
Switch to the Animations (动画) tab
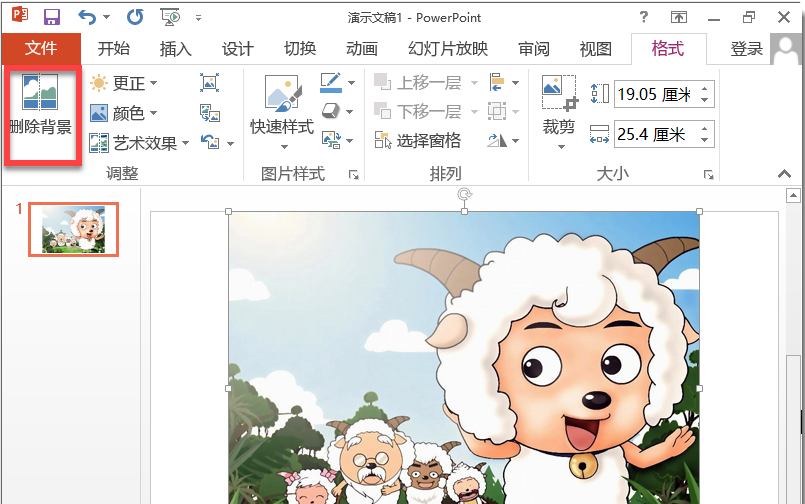coord(362,49)
